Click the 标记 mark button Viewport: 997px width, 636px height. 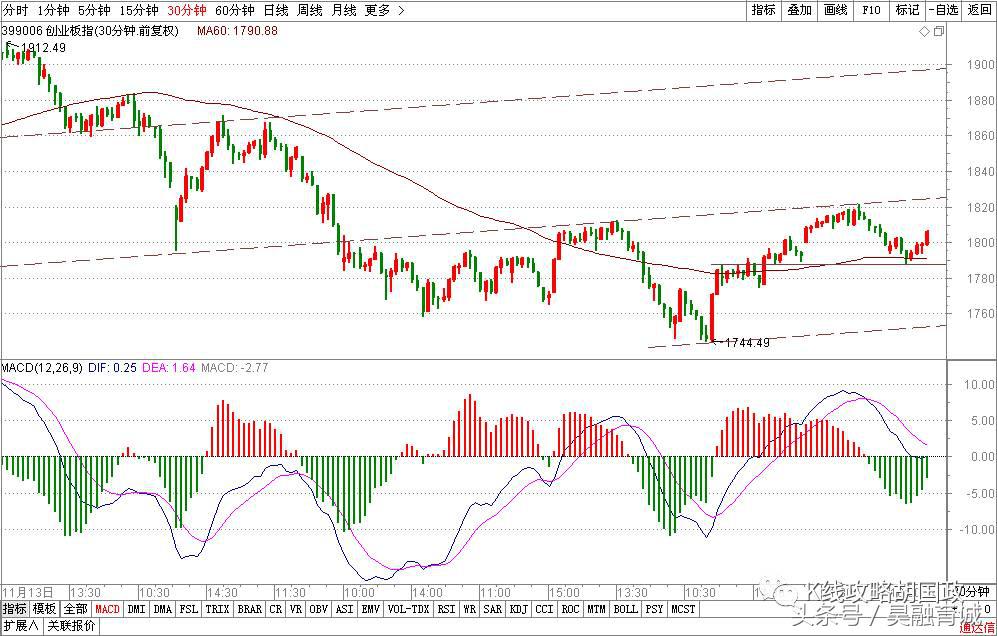pos(907,10)
